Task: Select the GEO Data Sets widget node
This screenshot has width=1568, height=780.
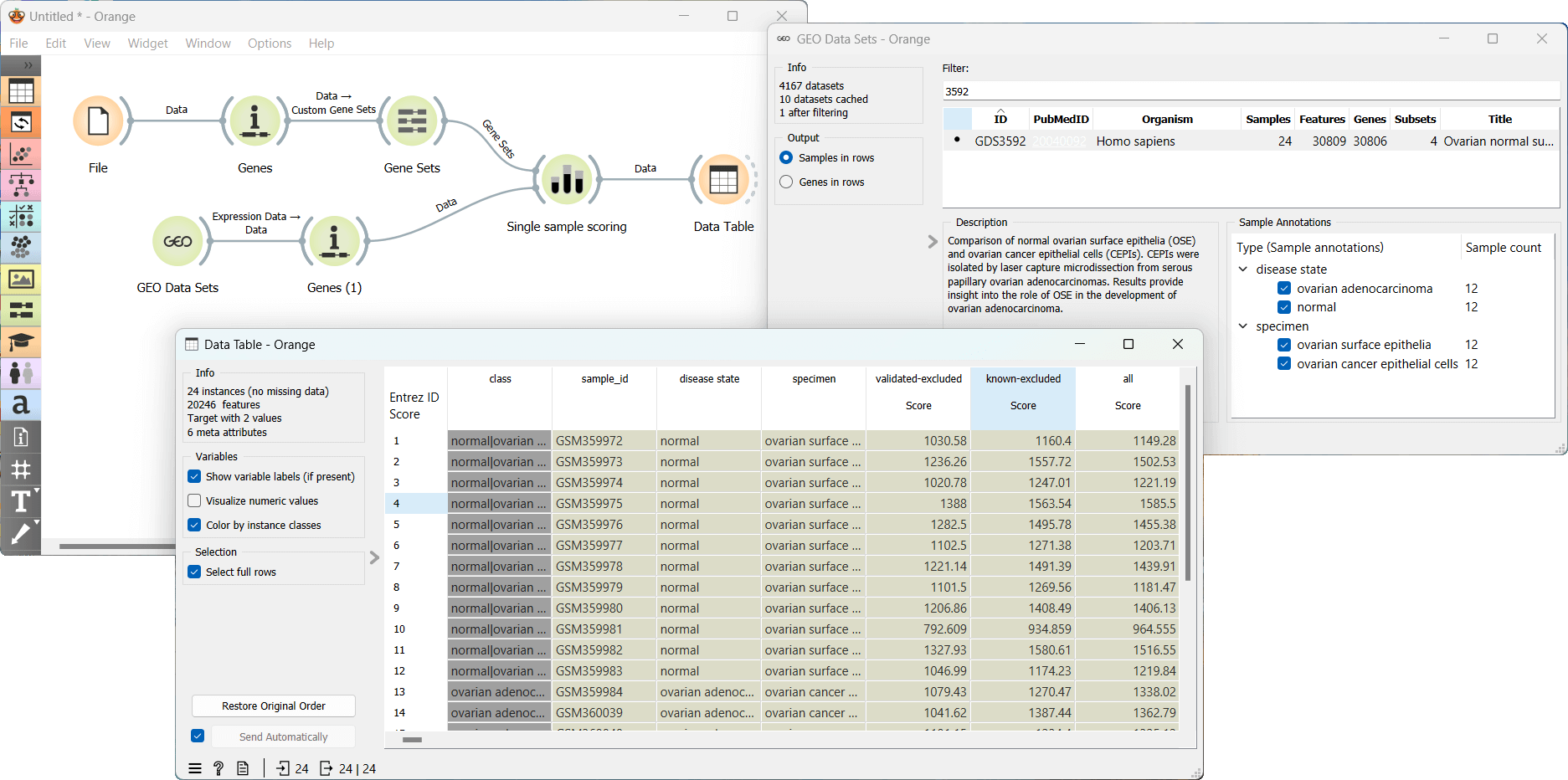Action: pyautogui.click(x=177, y=241)
